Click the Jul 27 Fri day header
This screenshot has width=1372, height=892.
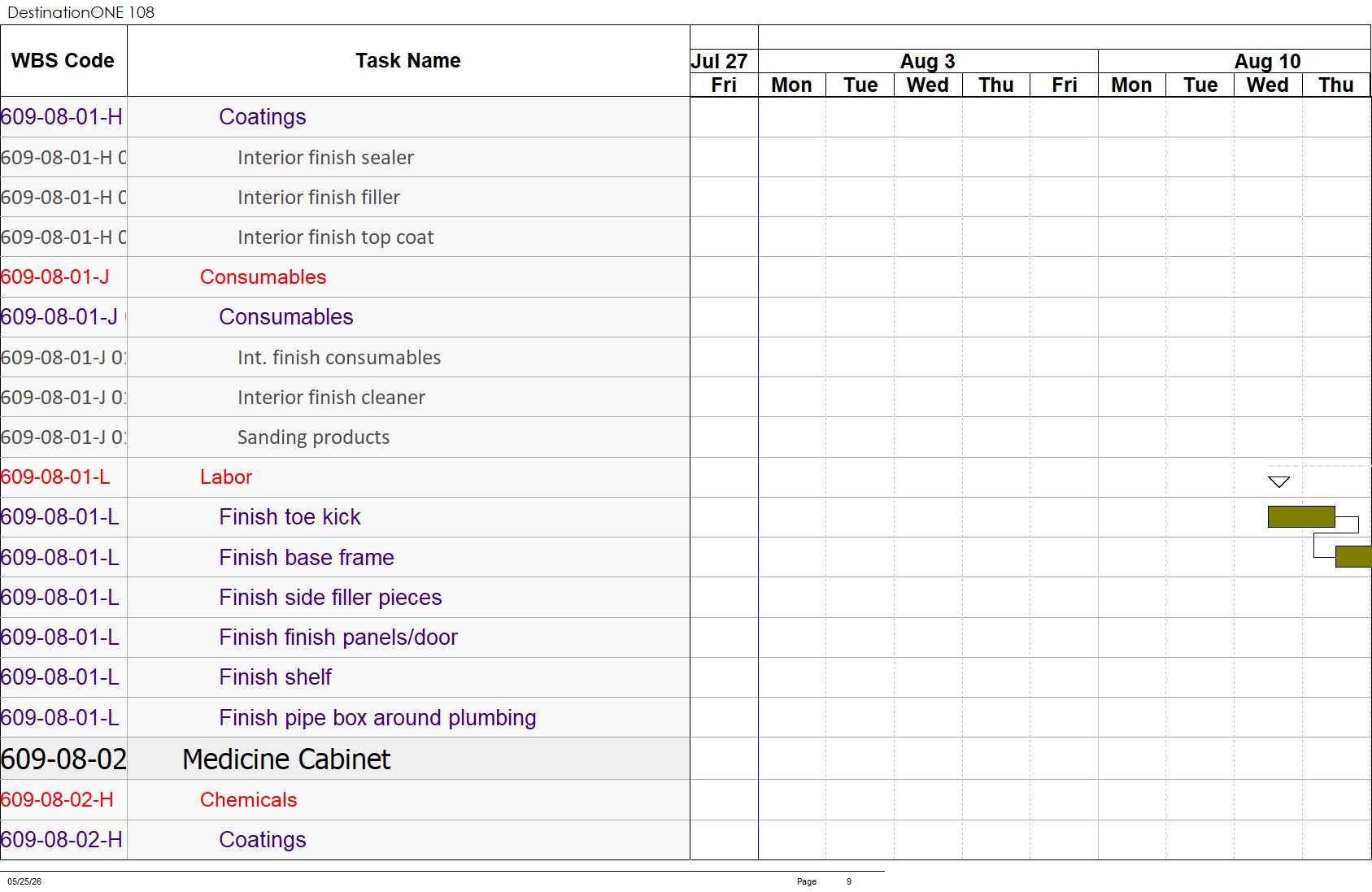point(724,85)
